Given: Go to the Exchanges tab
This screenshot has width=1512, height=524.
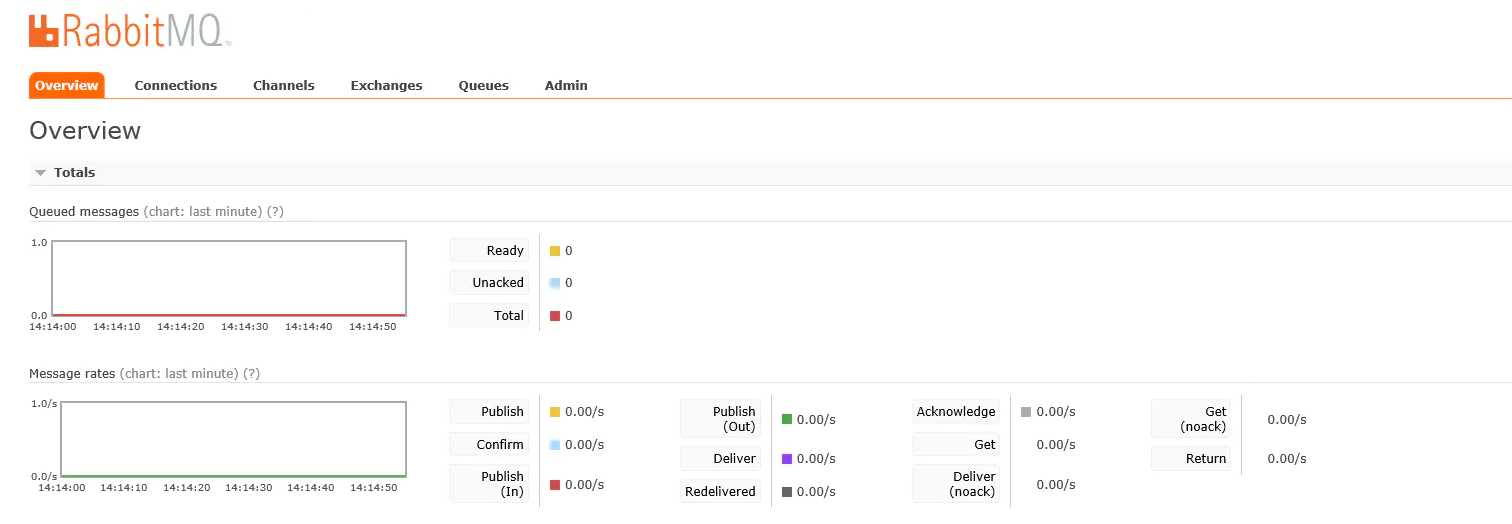Looking at the screenshot, I should [x=386, y=85].
